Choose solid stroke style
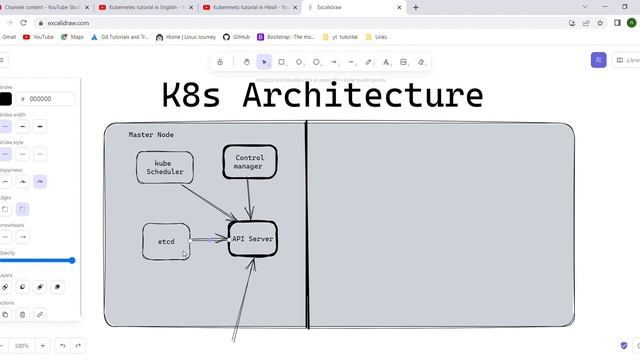Screen dimensions: 640x360 5,154
